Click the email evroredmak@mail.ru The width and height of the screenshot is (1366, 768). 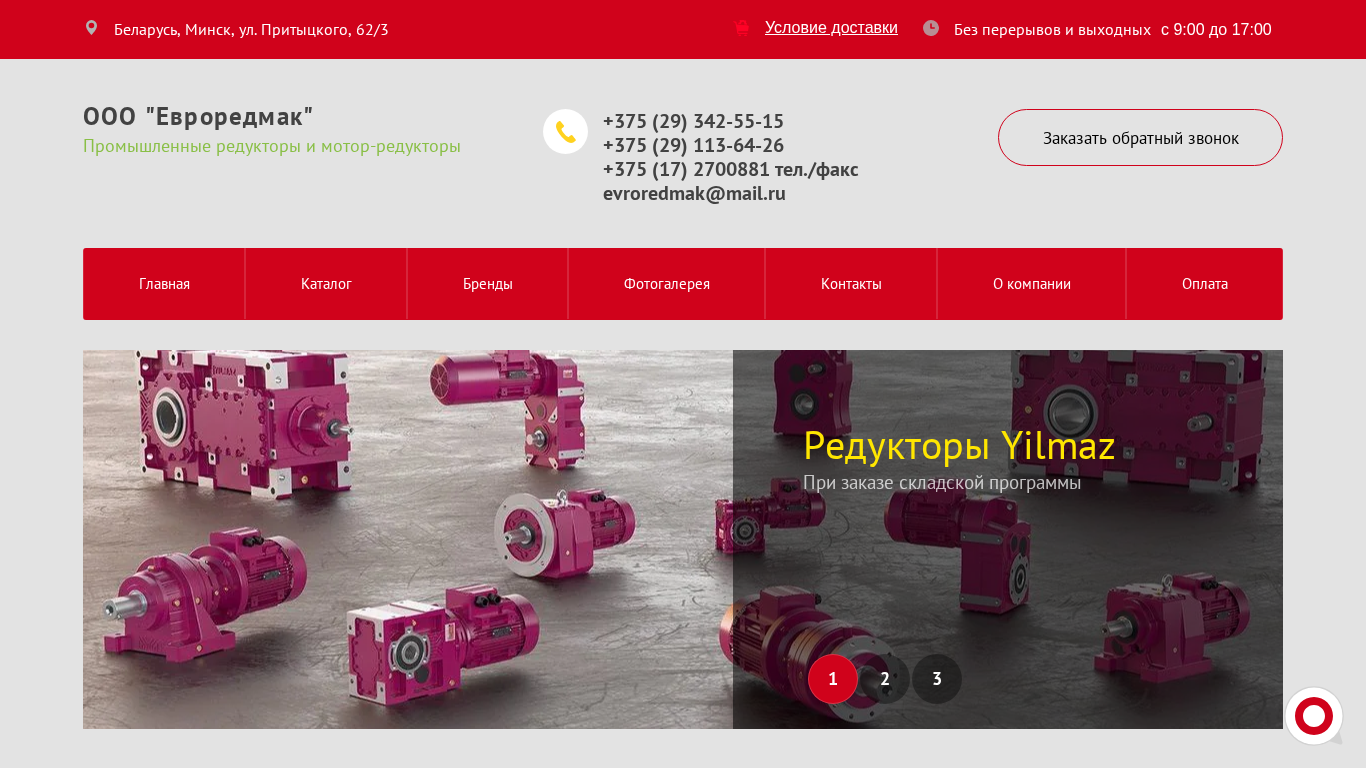tap(694, 193)
